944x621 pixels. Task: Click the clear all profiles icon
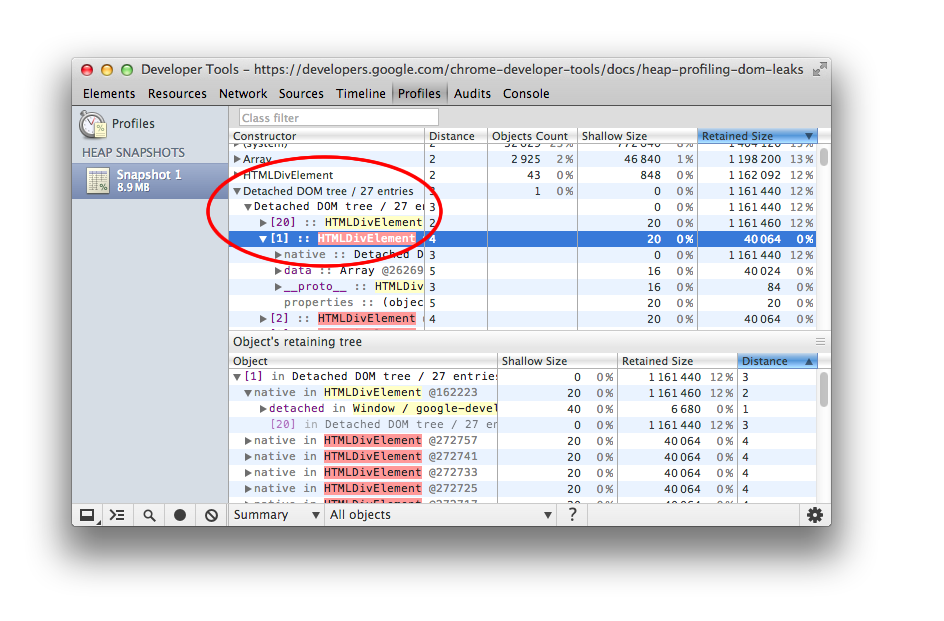(211, 515)
